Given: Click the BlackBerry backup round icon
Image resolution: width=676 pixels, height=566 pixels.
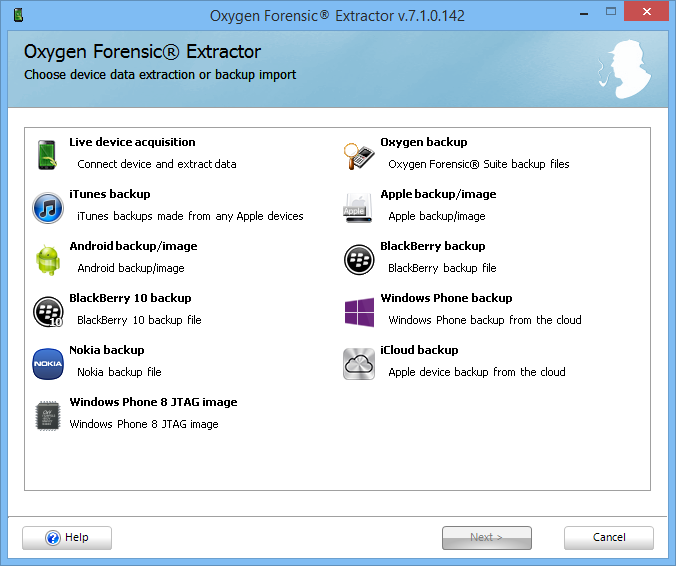Looking at the screenshot, I should pos(359,260).
